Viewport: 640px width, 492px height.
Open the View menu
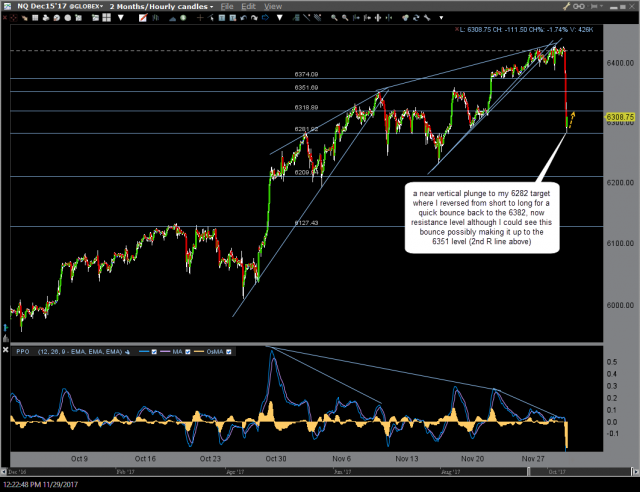[273, 7]
